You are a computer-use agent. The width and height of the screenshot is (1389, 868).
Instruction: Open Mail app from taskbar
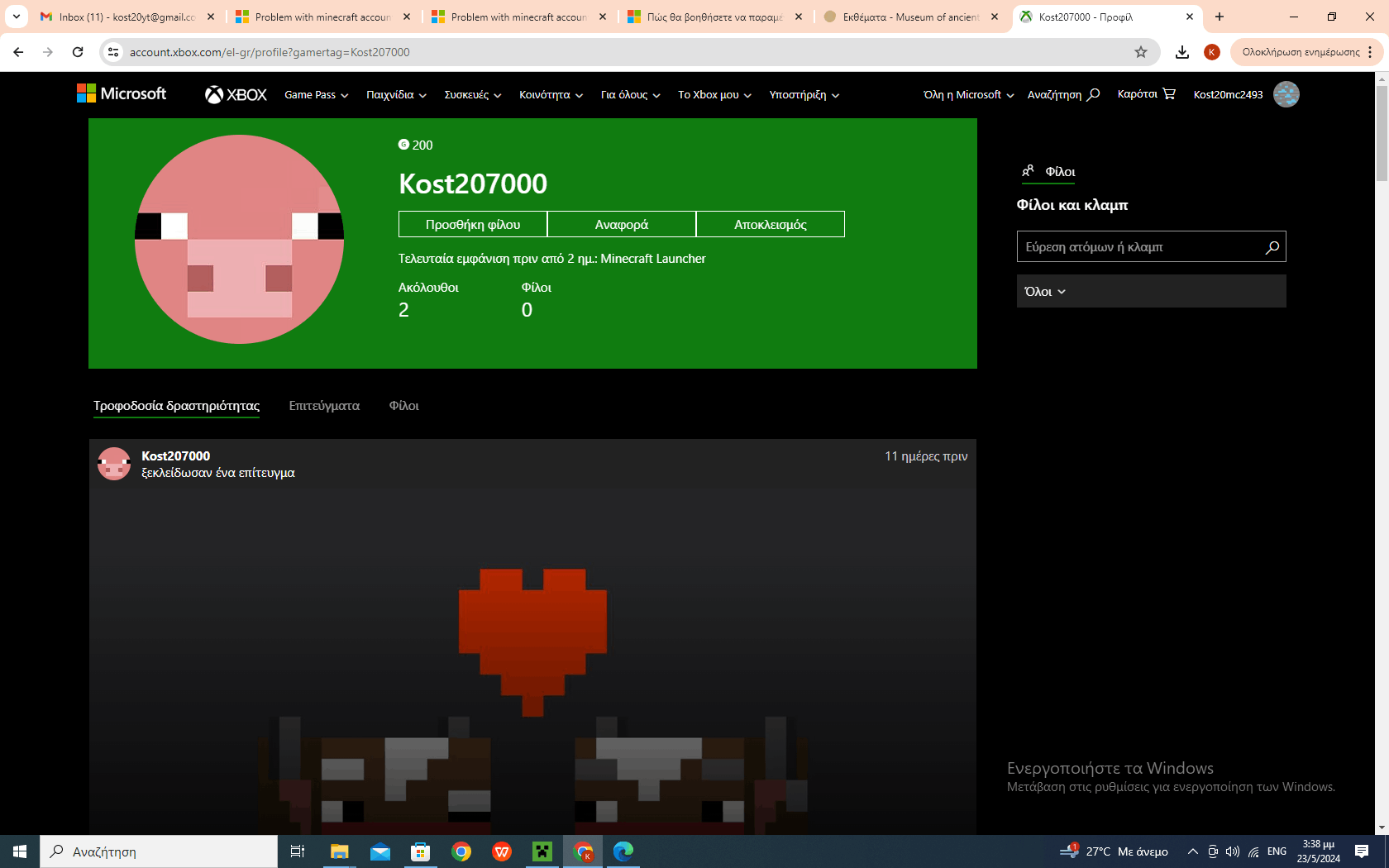(x=380, y=851)
